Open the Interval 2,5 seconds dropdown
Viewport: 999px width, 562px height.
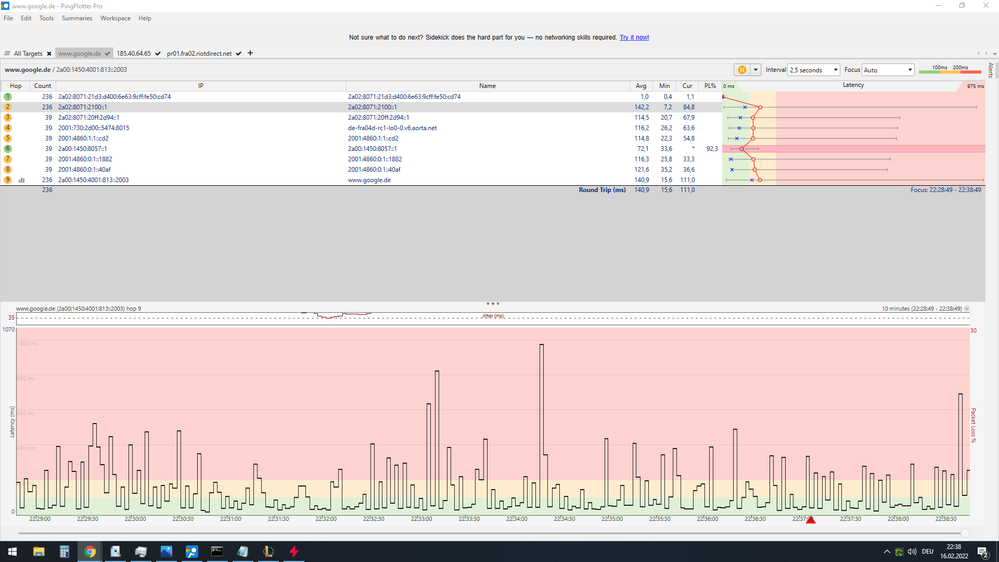click(814, 70)
